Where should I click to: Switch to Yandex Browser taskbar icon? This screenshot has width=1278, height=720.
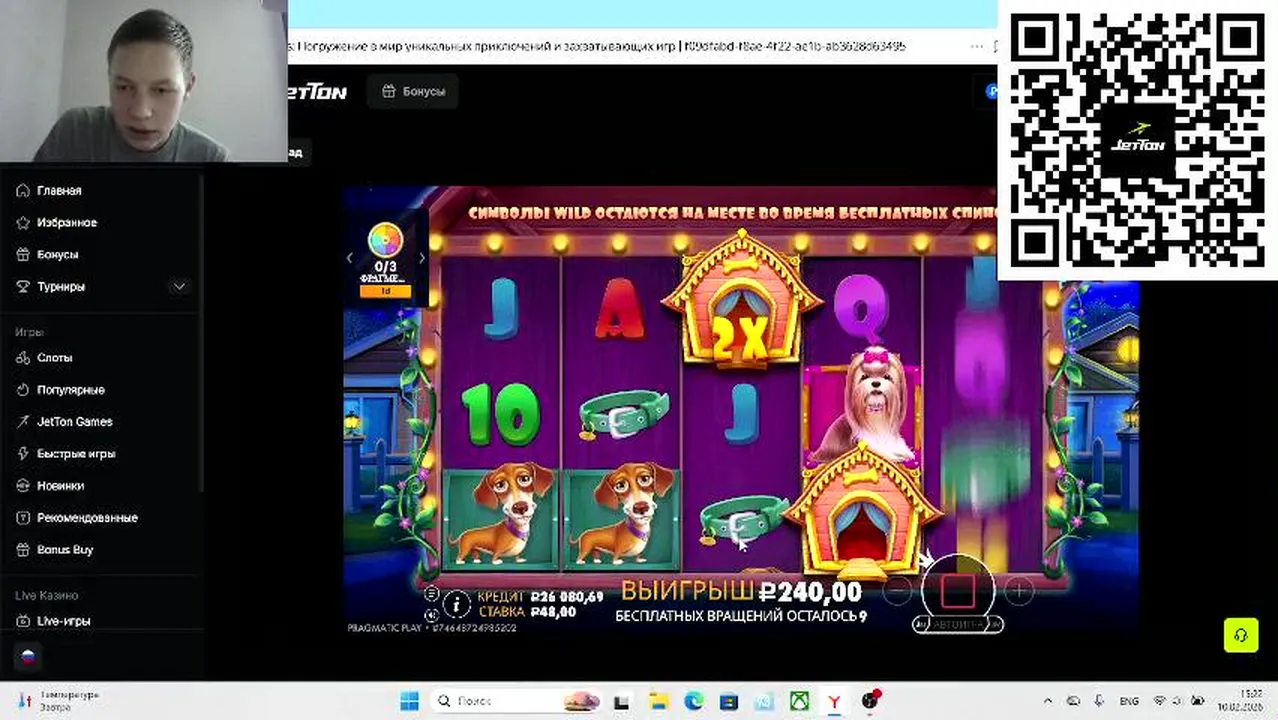(834, 701)
